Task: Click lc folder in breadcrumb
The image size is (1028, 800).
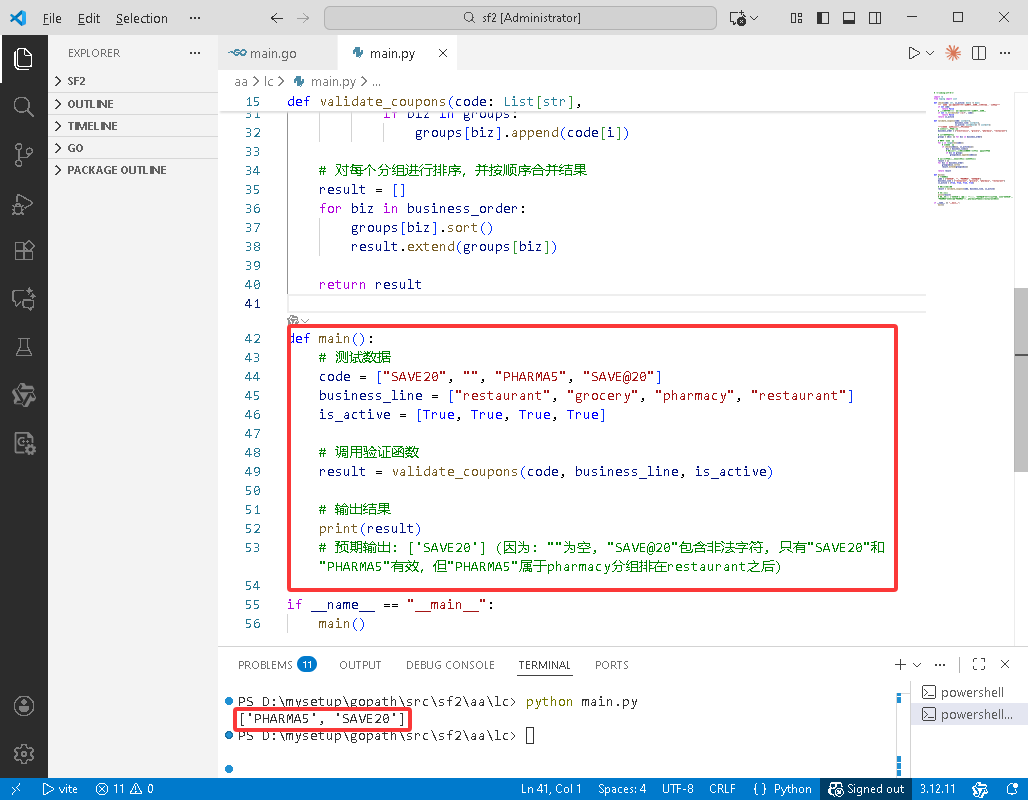Action: tap(268, 81)
